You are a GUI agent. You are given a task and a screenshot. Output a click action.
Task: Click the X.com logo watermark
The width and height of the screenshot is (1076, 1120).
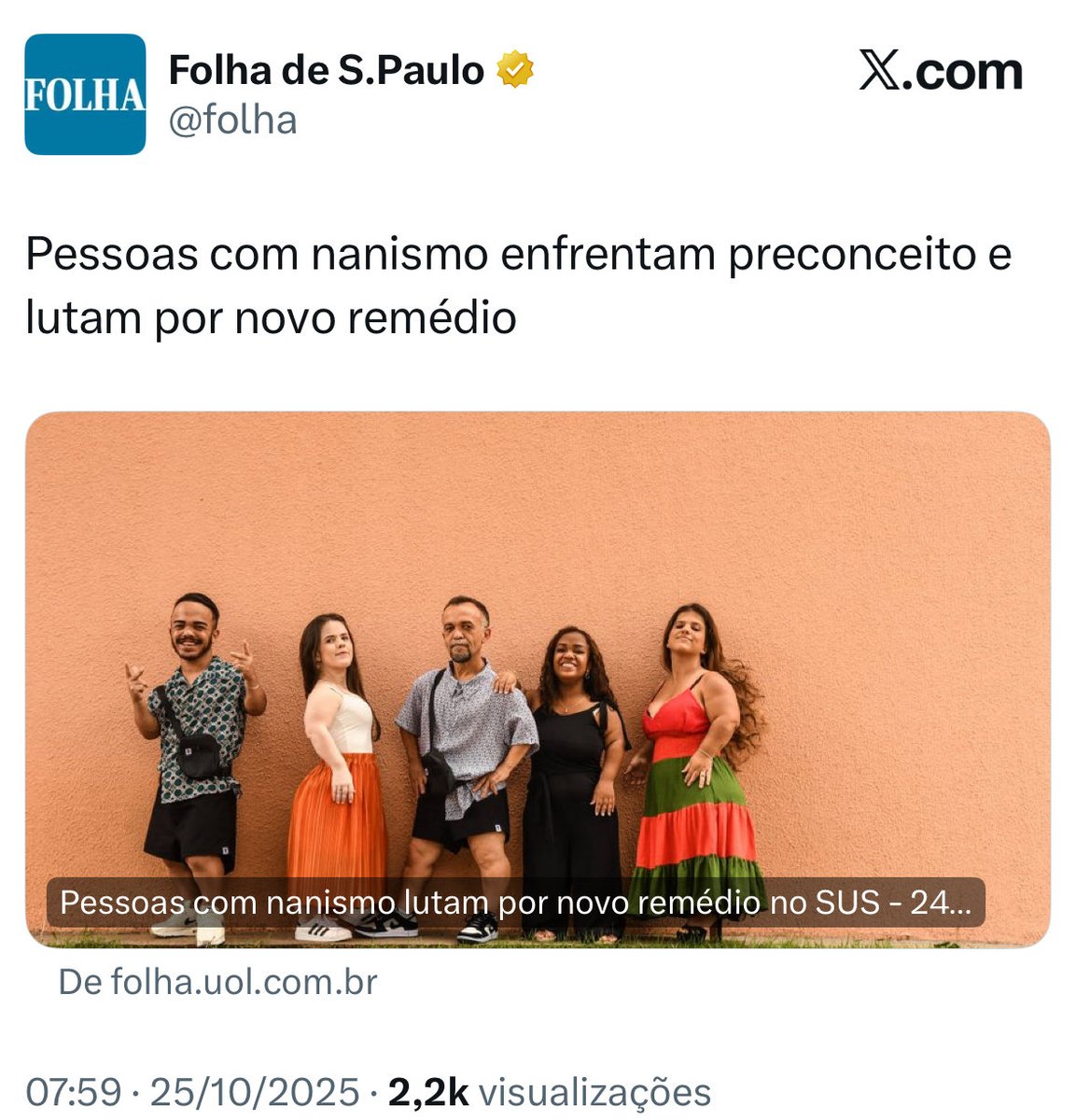pos(940,72)
